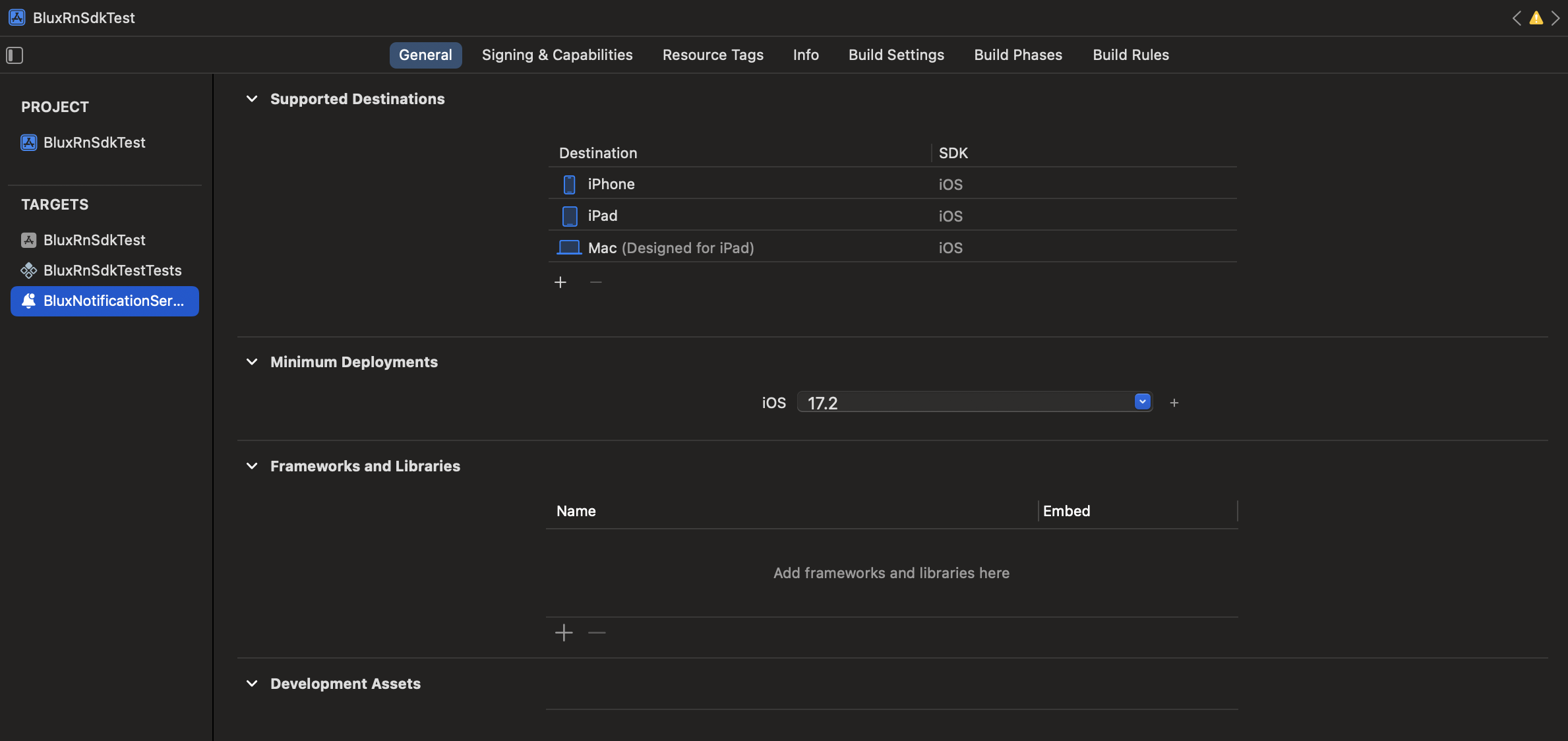The image size is (1568, 741).
Task: Click iOS SDK cell in Mac row
Action: [x=951, y=248]
